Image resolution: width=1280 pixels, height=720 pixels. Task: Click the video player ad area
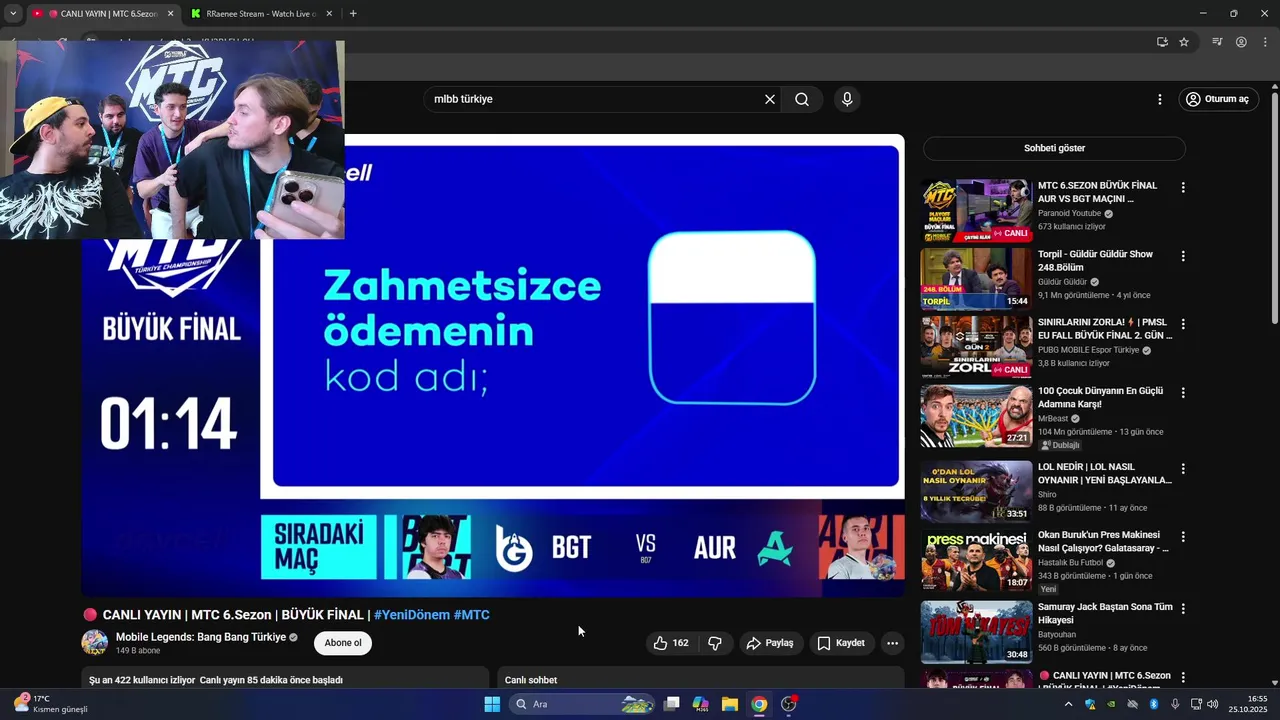[585, 317]
